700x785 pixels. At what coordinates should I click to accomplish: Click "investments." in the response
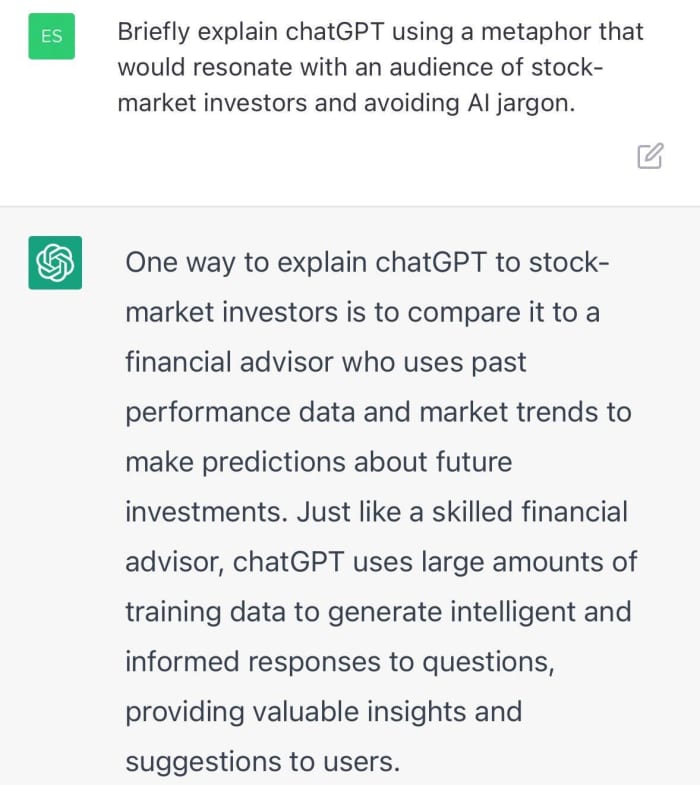[x=205, y=512]
